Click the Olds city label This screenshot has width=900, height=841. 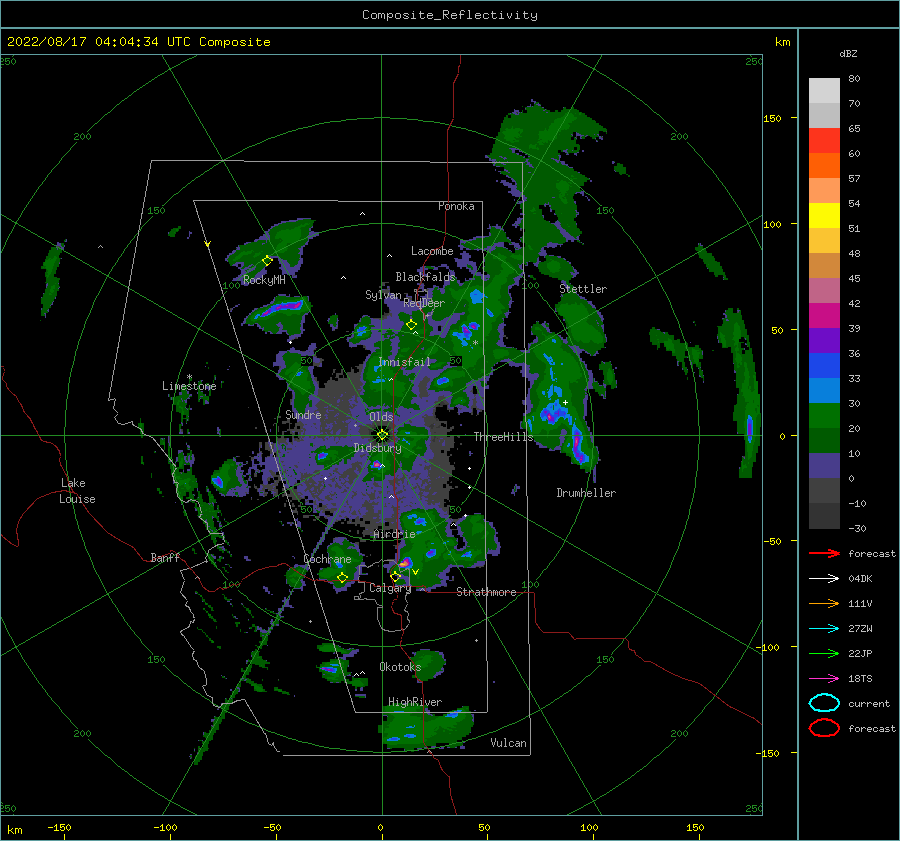[x=381, y=417]
